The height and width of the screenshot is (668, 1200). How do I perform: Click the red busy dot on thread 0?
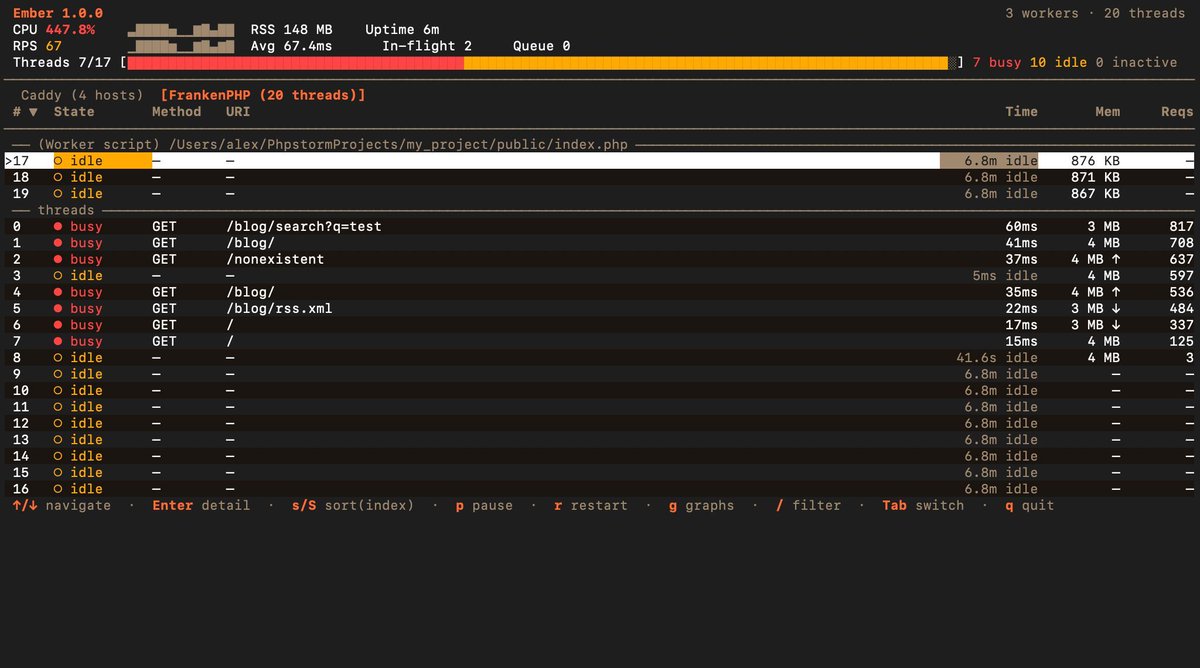(x=58, y=227)
